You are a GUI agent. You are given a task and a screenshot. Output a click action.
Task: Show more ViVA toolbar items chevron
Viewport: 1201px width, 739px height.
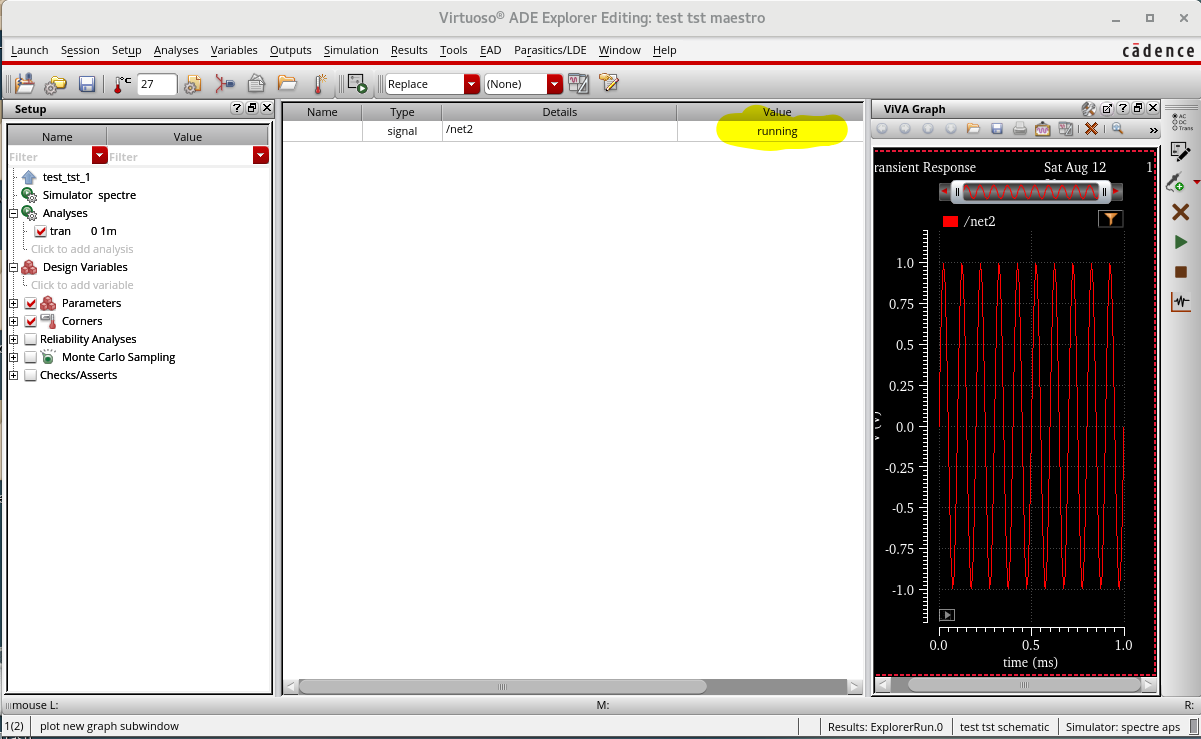tap(1153, 129)
